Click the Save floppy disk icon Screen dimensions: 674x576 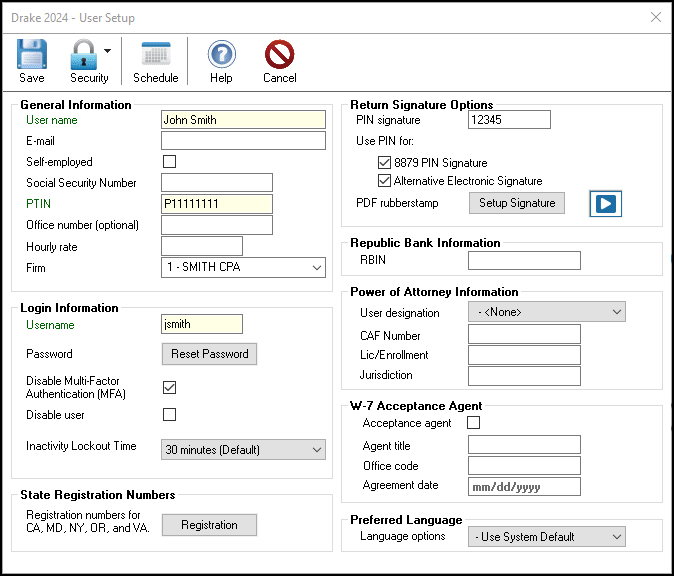click(32, 54)
